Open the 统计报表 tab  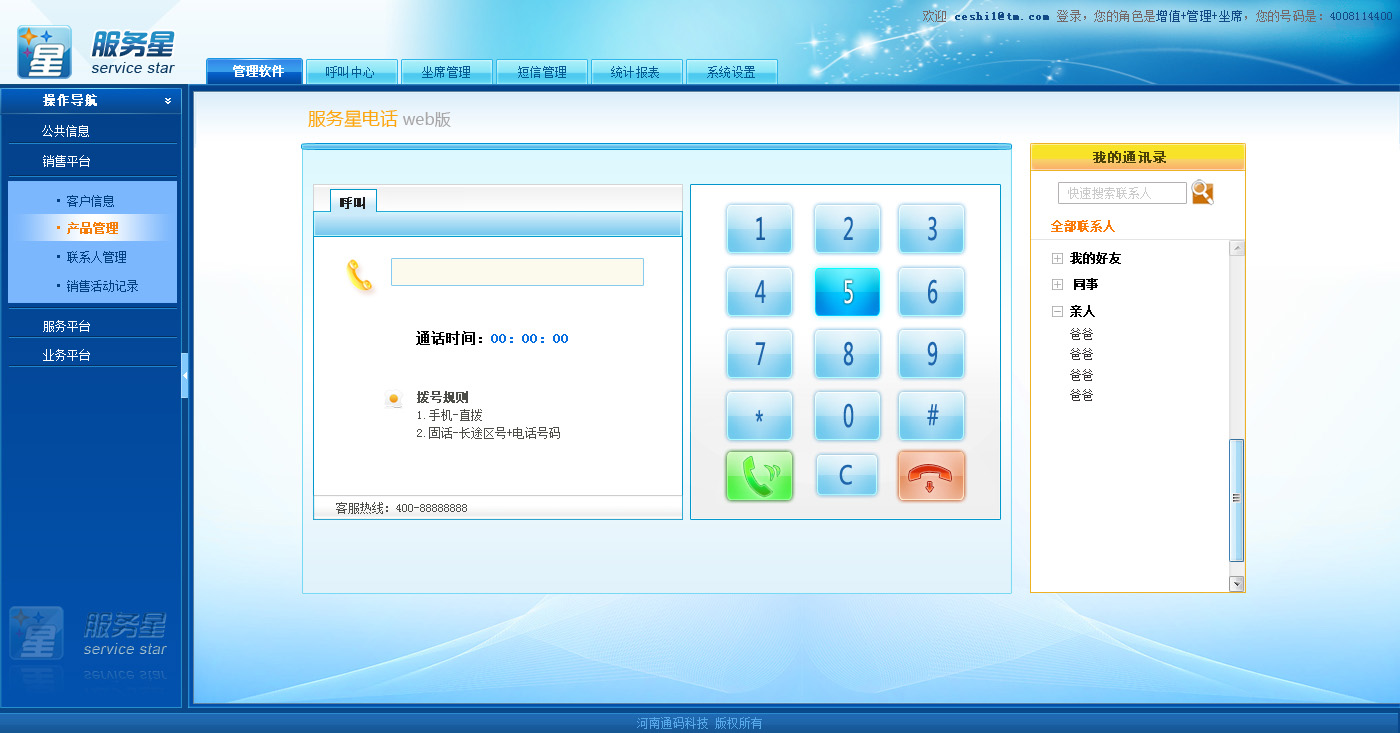635,72
